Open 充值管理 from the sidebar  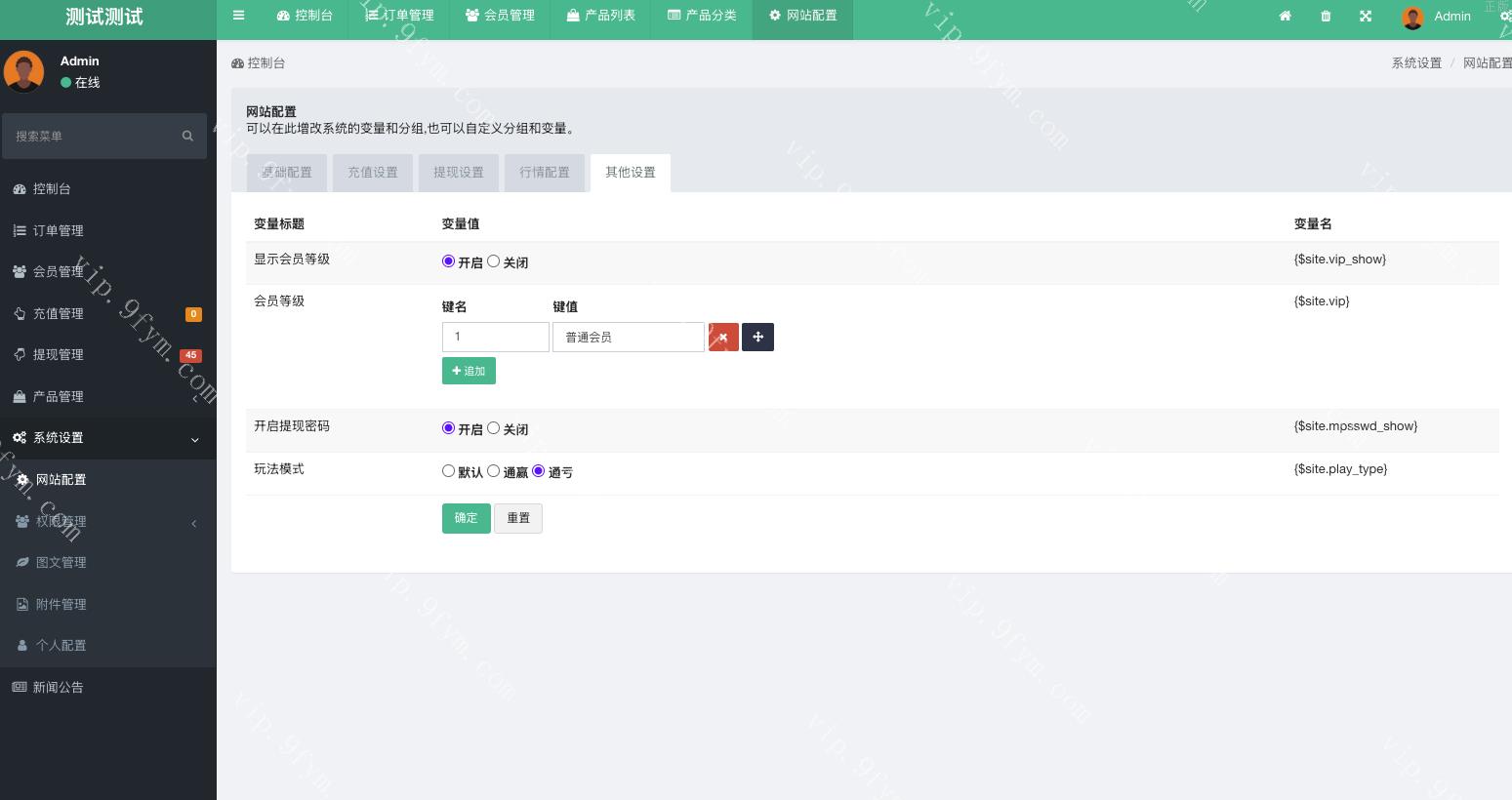(59, 313)
